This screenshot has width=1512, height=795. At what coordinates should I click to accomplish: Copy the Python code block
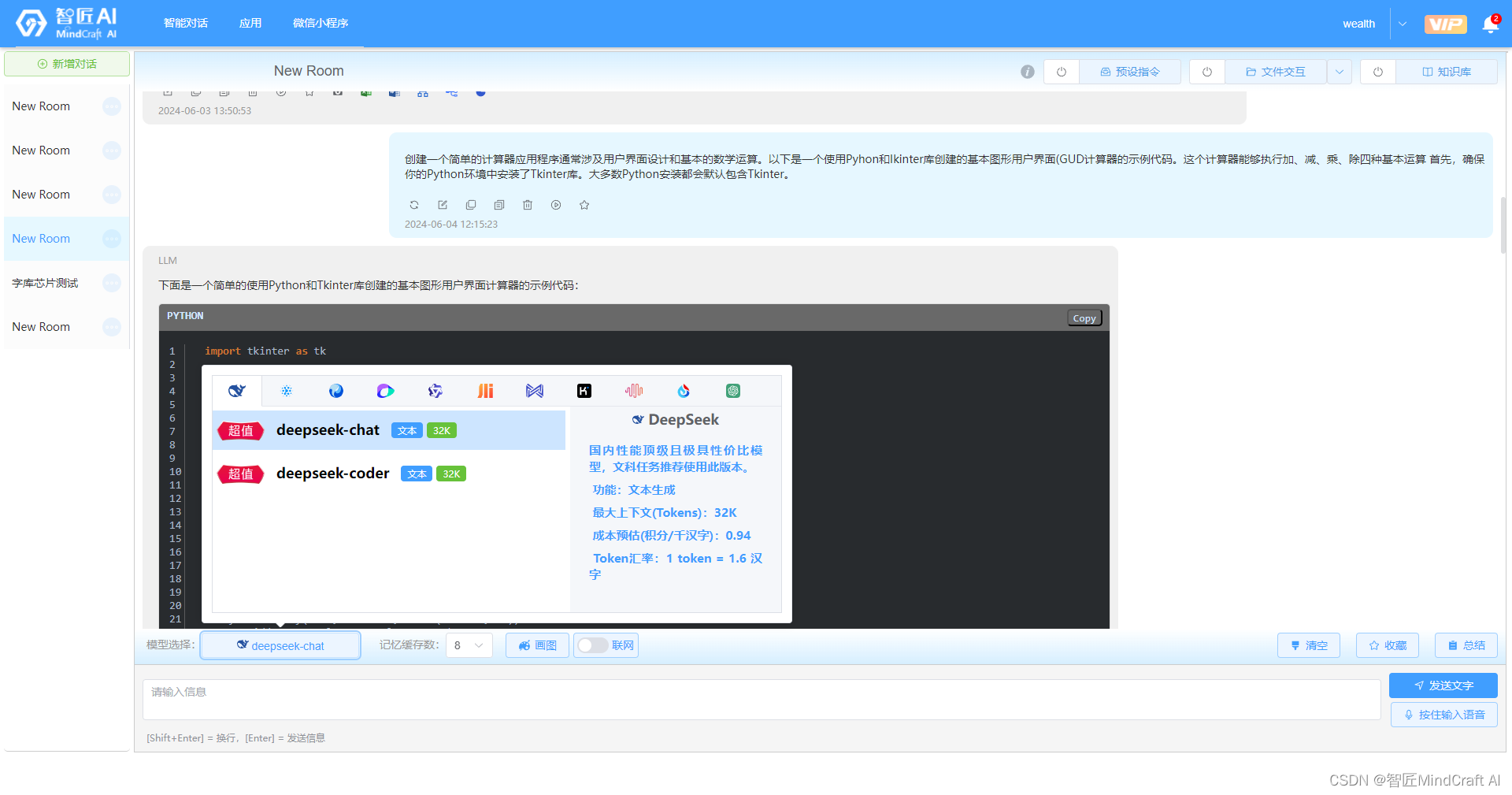click(x=1084, y=318)
